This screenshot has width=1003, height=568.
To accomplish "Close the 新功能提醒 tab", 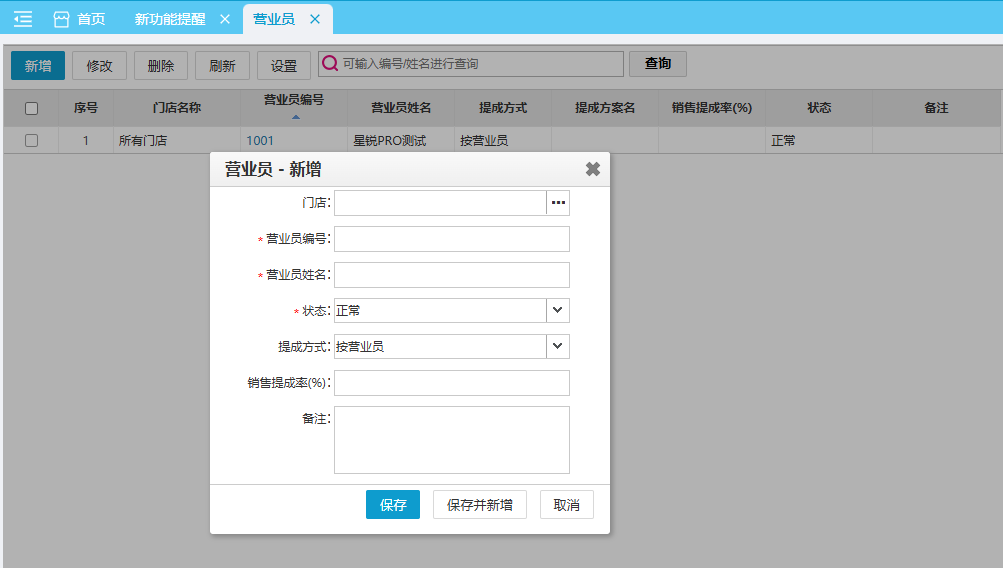I will (224, 19).
